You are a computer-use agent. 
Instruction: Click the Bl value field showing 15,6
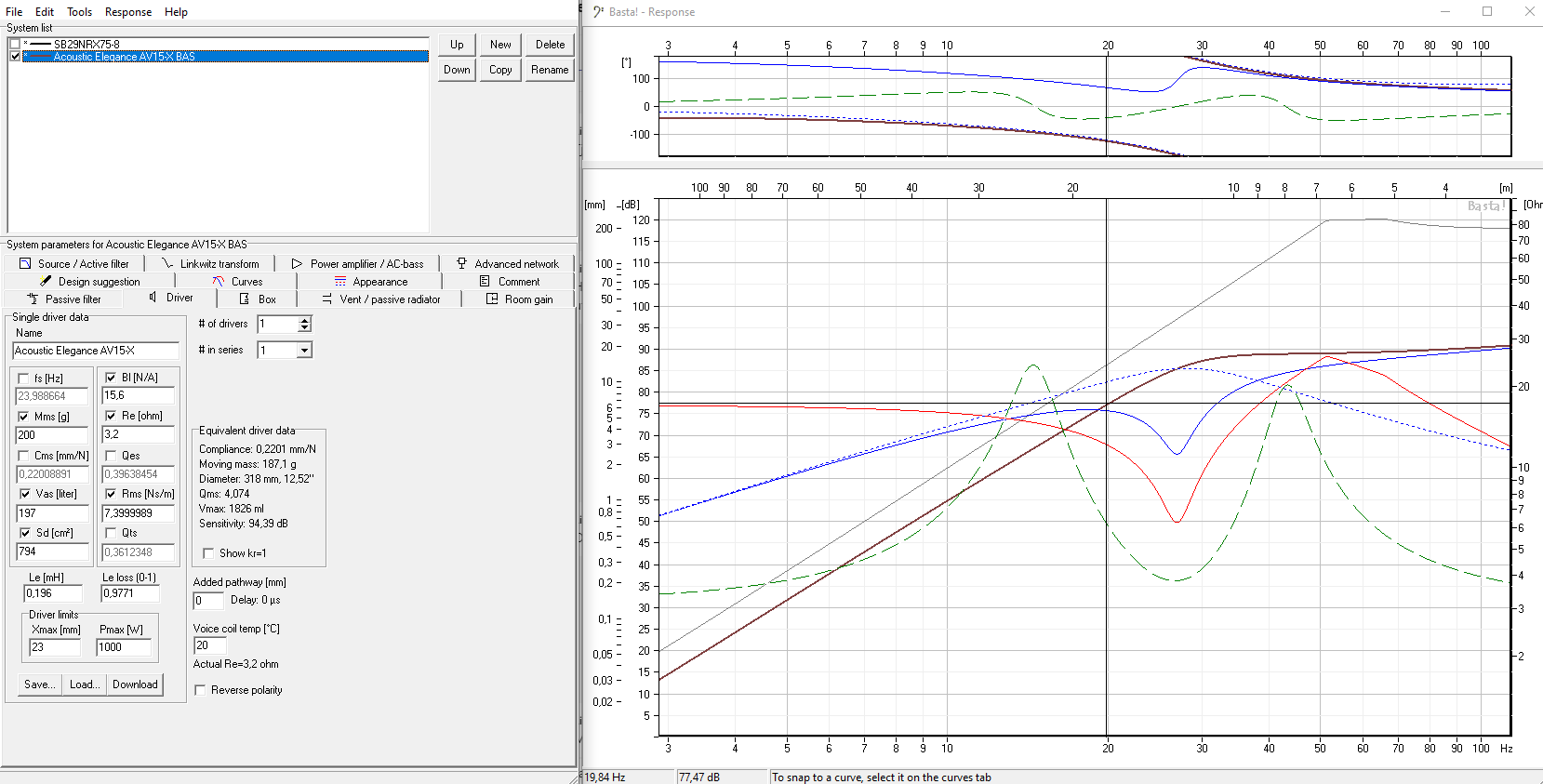point(139,396)
